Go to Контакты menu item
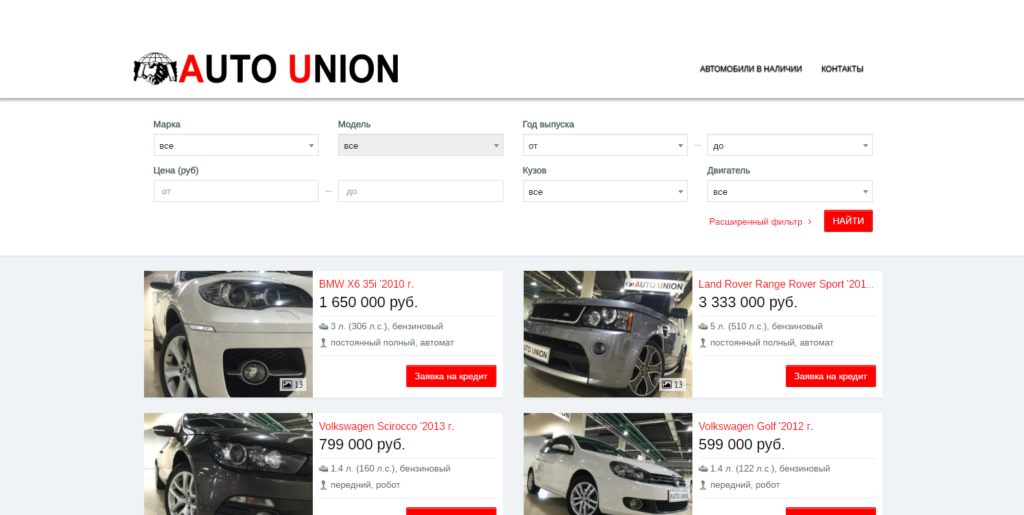Viewport: 1024px width, 515px height. [x=842, y=69]
